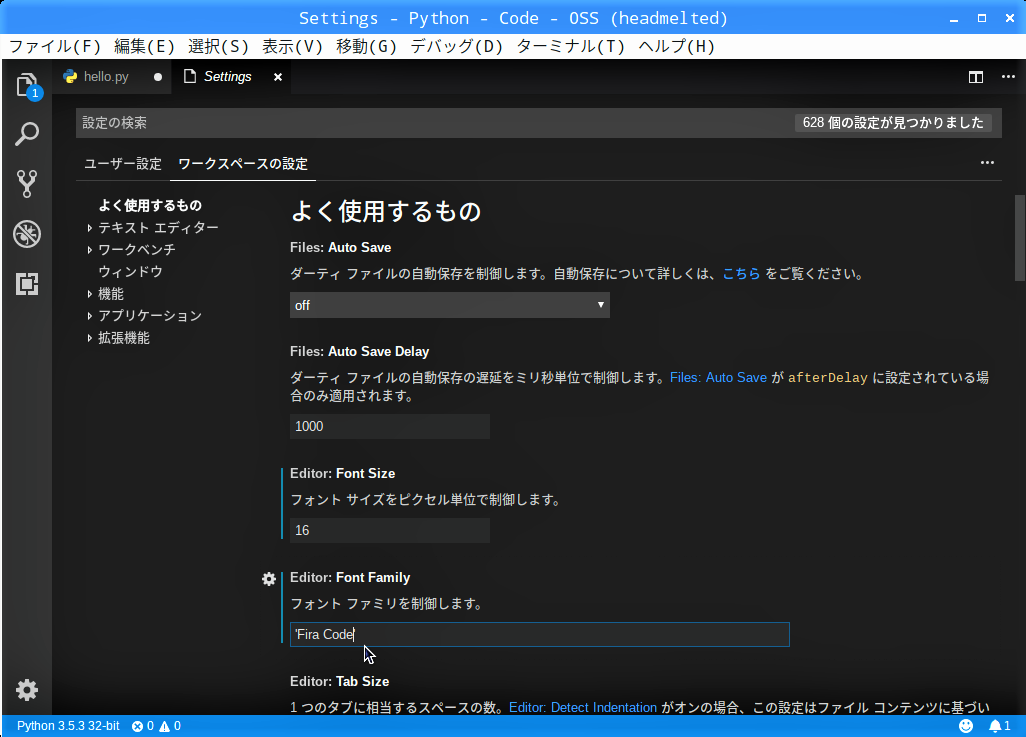Switch to ワークスペースの設定 tab

pos(243,164)
